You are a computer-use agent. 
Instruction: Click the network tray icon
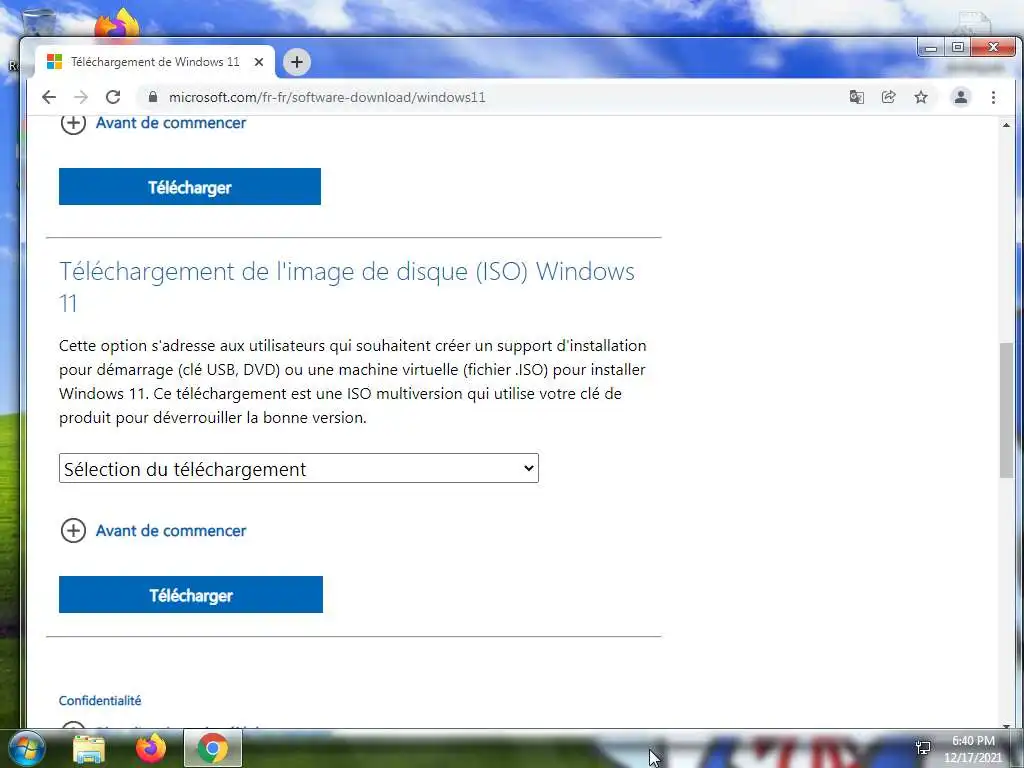923,748
